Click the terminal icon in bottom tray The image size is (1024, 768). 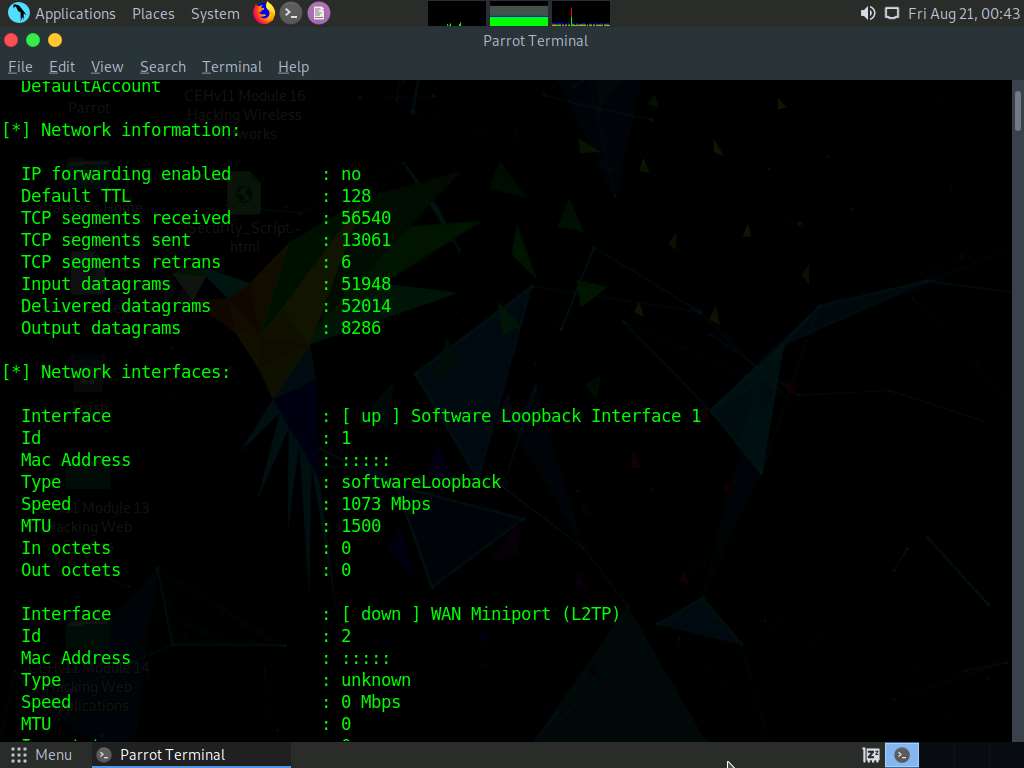click(902, 756)
